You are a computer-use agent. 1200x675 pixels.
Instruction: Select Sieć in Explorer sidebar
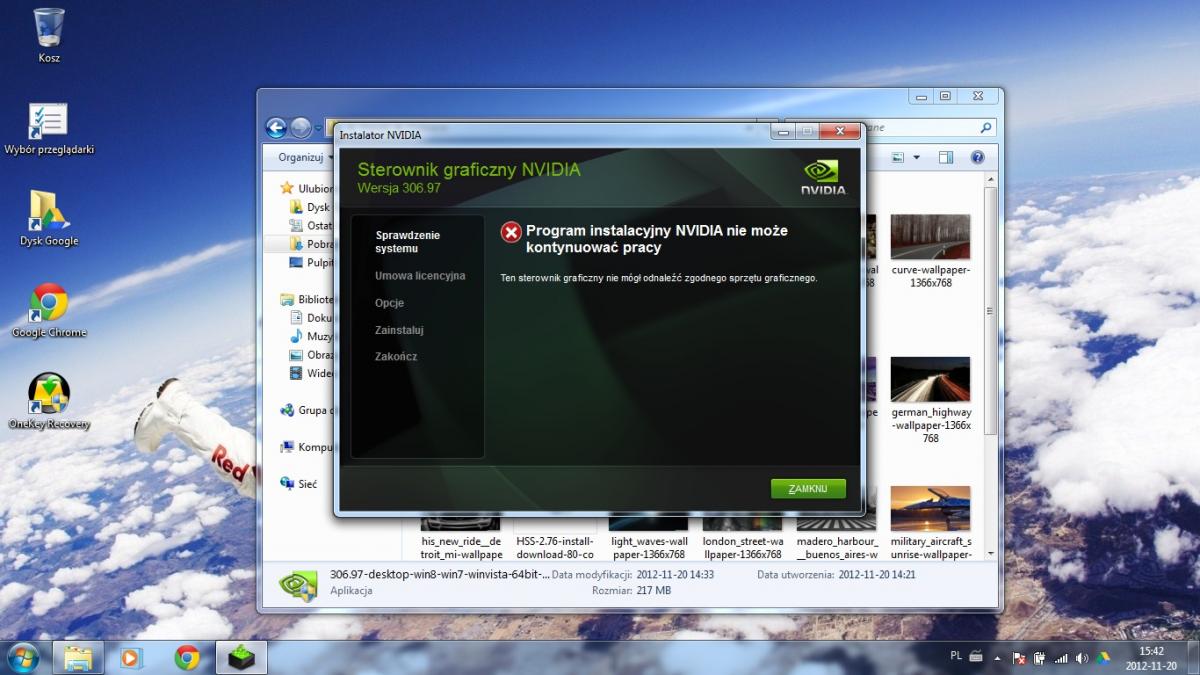pyautogui.click(x=299, y=484)
